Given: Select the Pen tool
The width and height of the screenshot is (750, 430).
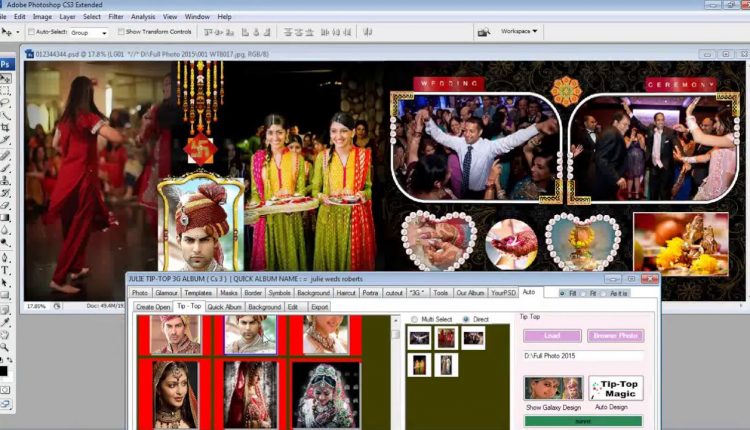Looking at the screenshot, I should point(5,258).
